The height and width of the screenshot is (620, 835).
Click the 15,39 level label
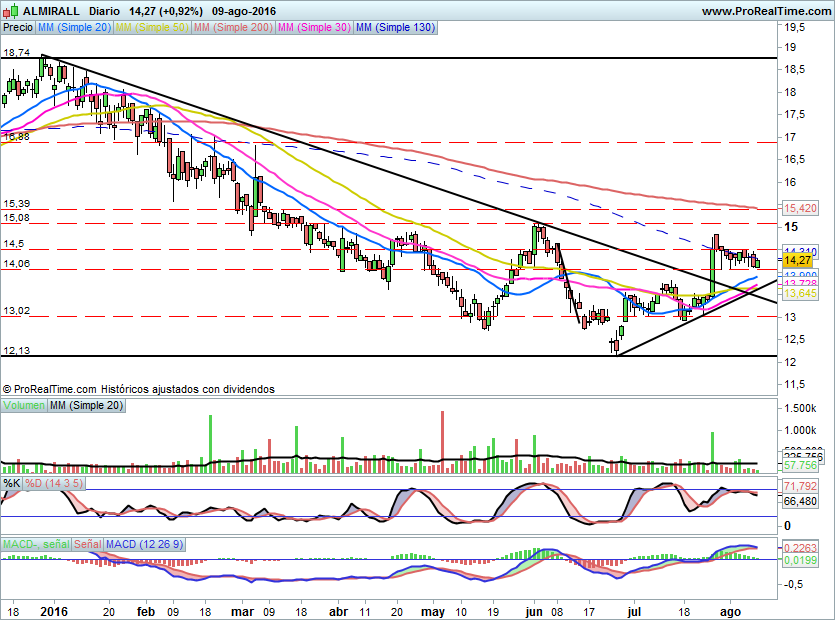17,203
